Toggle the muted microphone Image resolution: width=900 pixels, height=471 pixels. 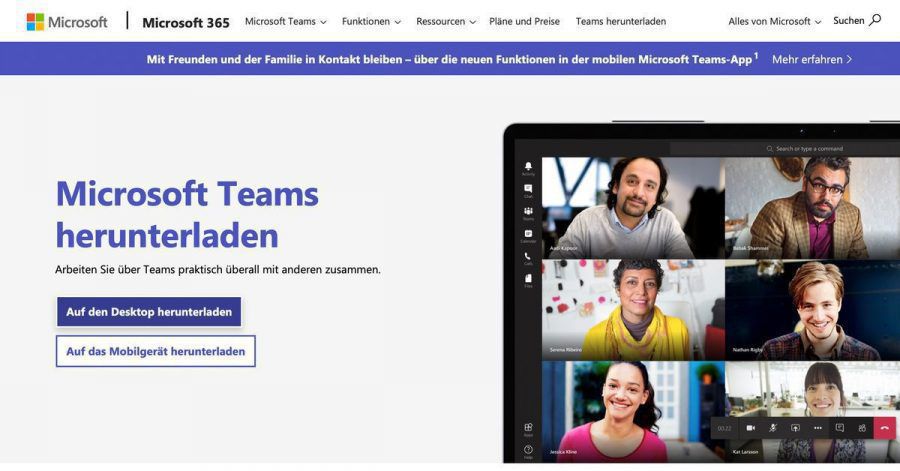tap(773, 428)
